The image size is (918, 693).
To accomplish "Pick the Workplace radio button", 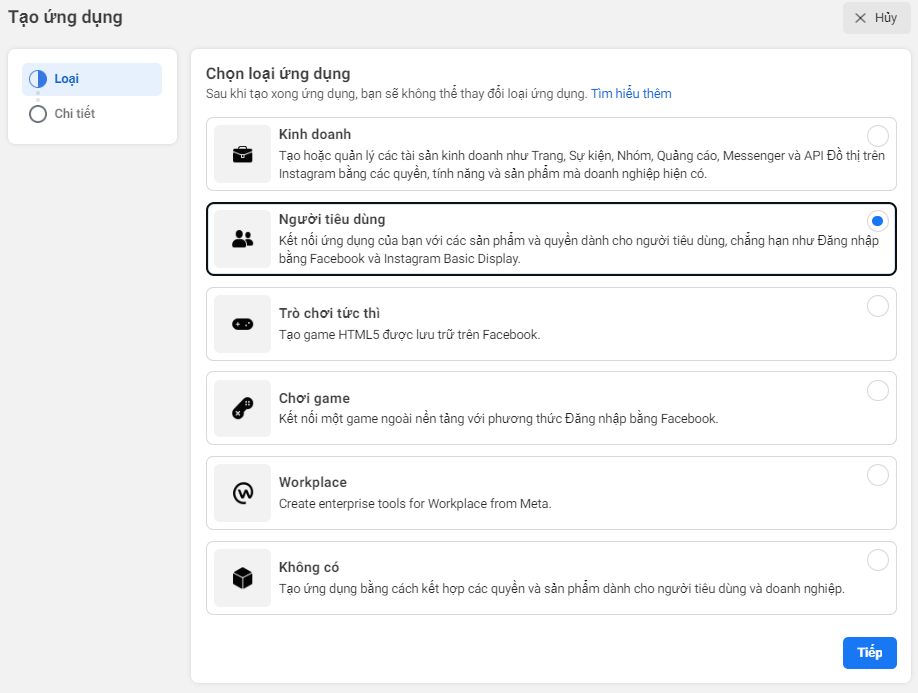I will 877,475.
